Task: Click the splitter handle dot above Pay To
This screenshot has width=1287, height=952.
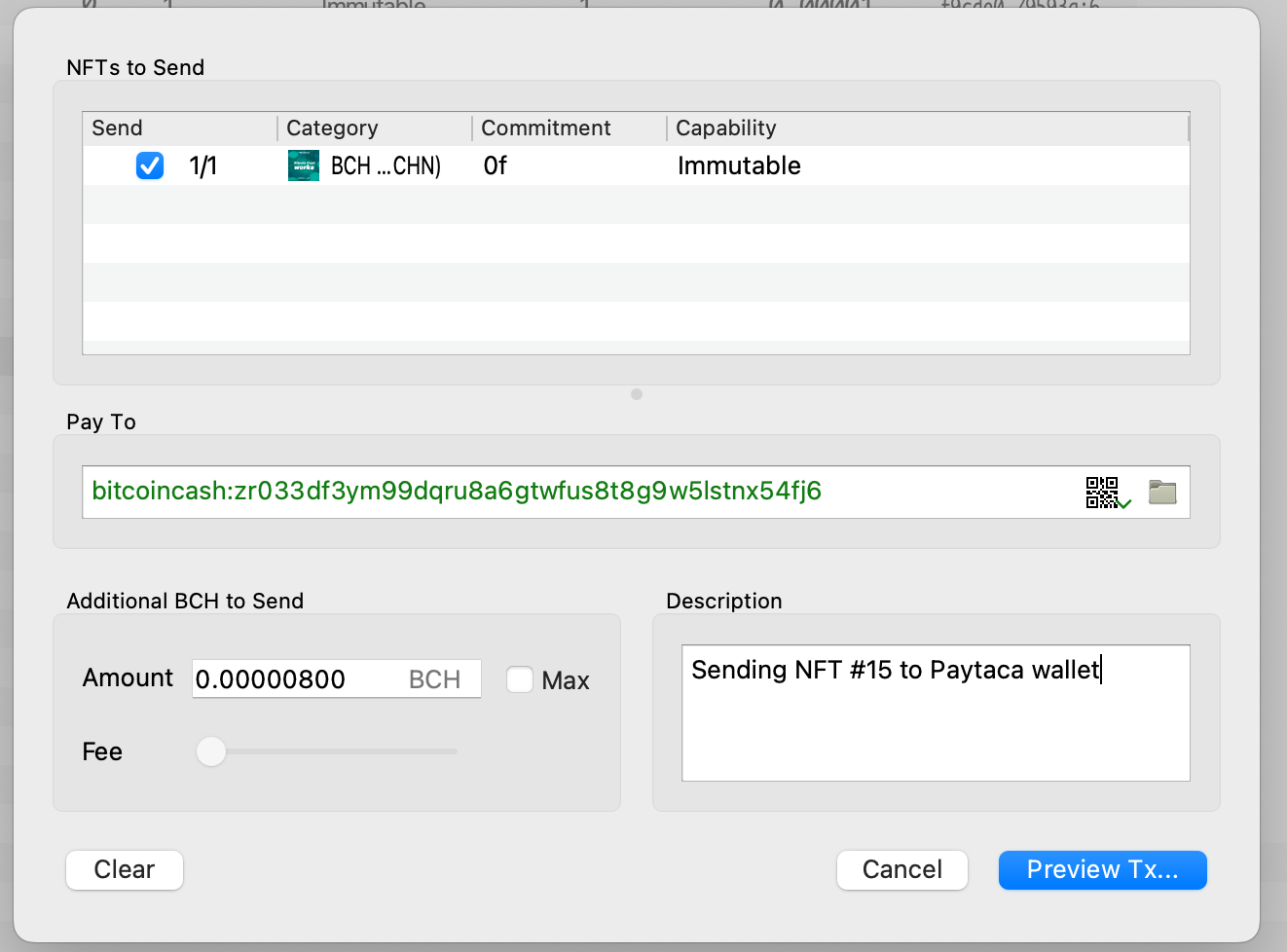Action: point(637,394)
